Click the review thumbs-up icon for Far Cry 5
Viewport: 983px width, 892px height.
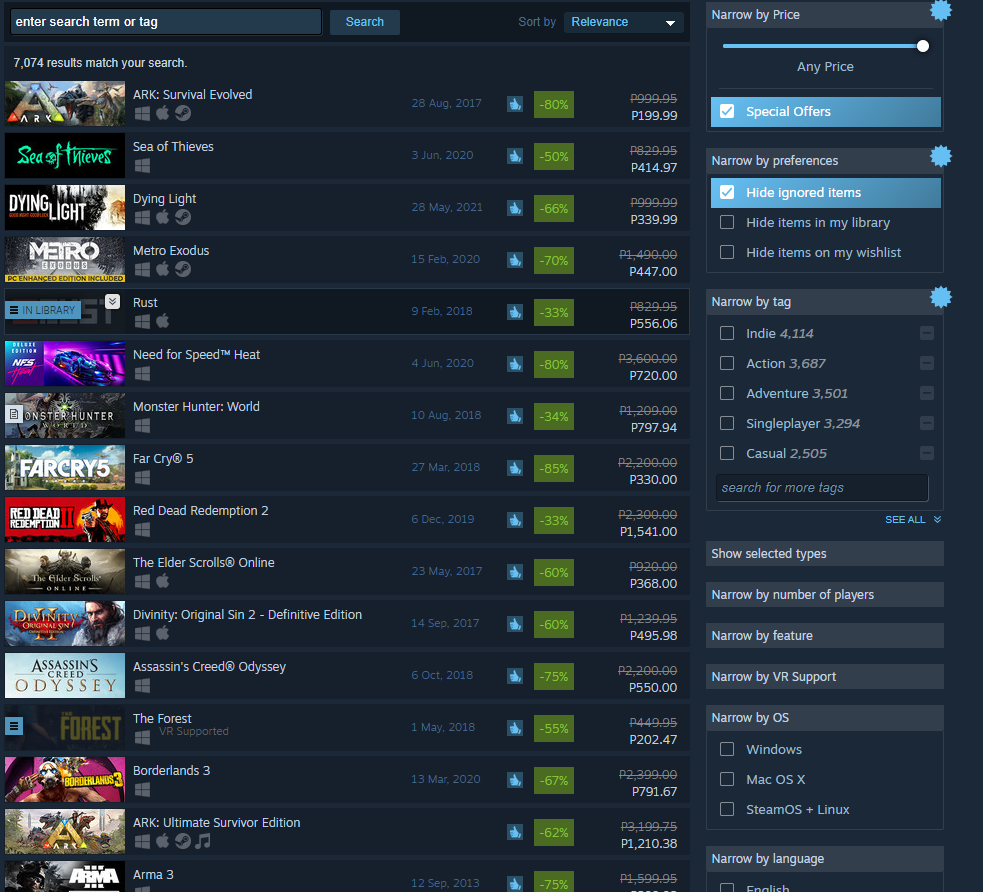click(515, 468)
